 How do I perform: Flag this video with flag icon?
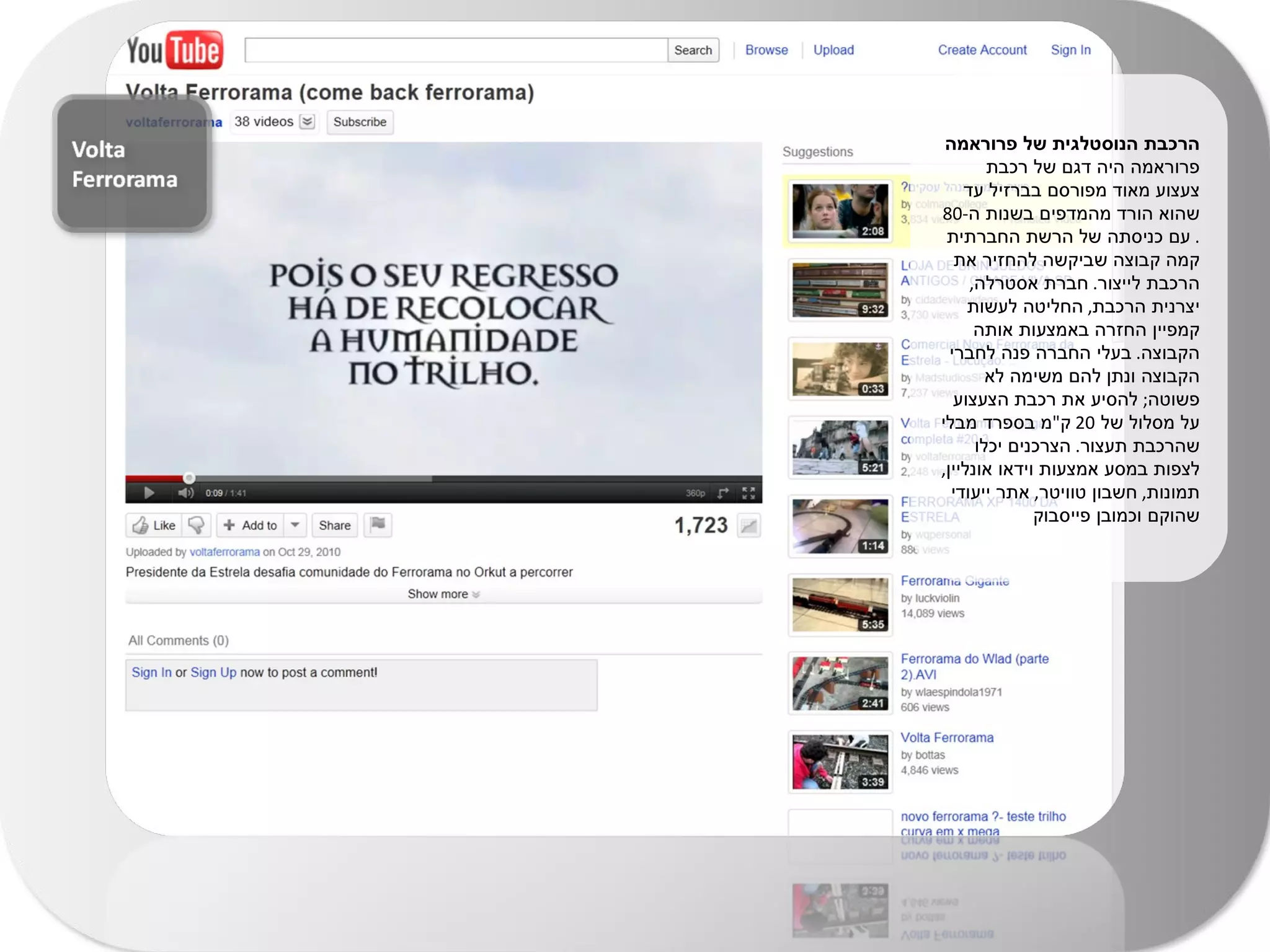click(x=378, y=524)
